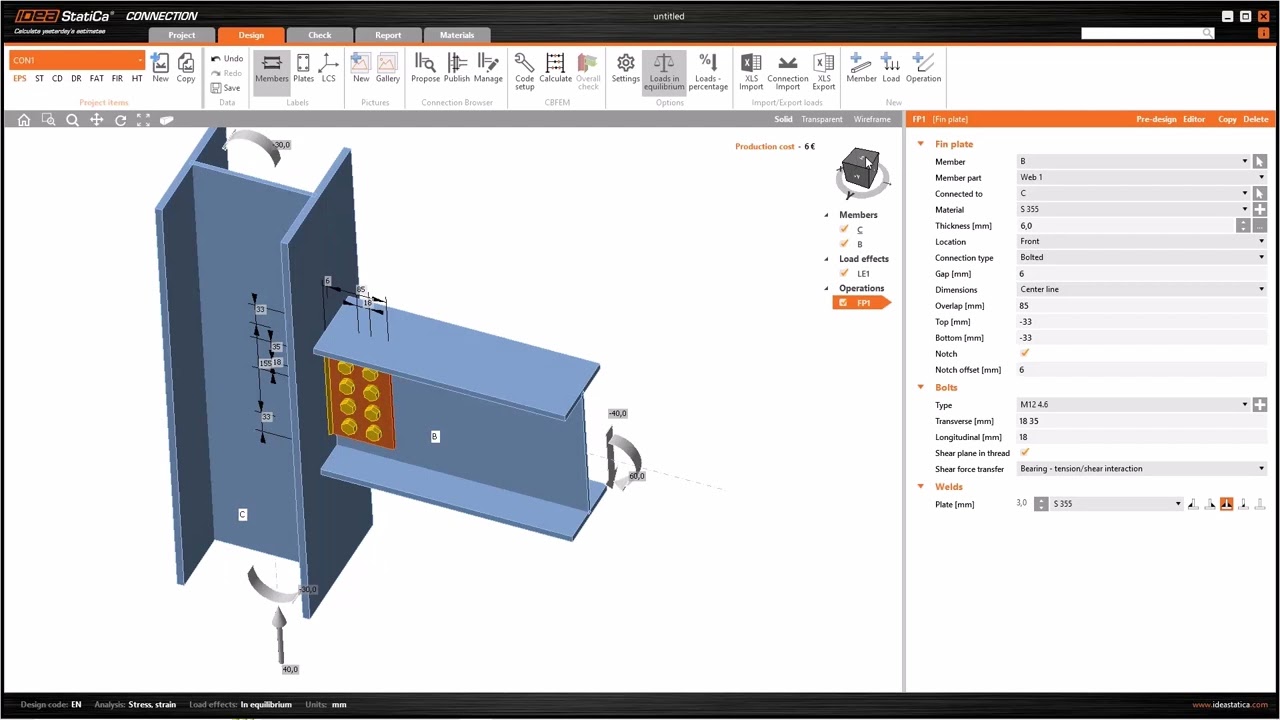
Task: Undo the last action
Action: click(x=227, y=59)
